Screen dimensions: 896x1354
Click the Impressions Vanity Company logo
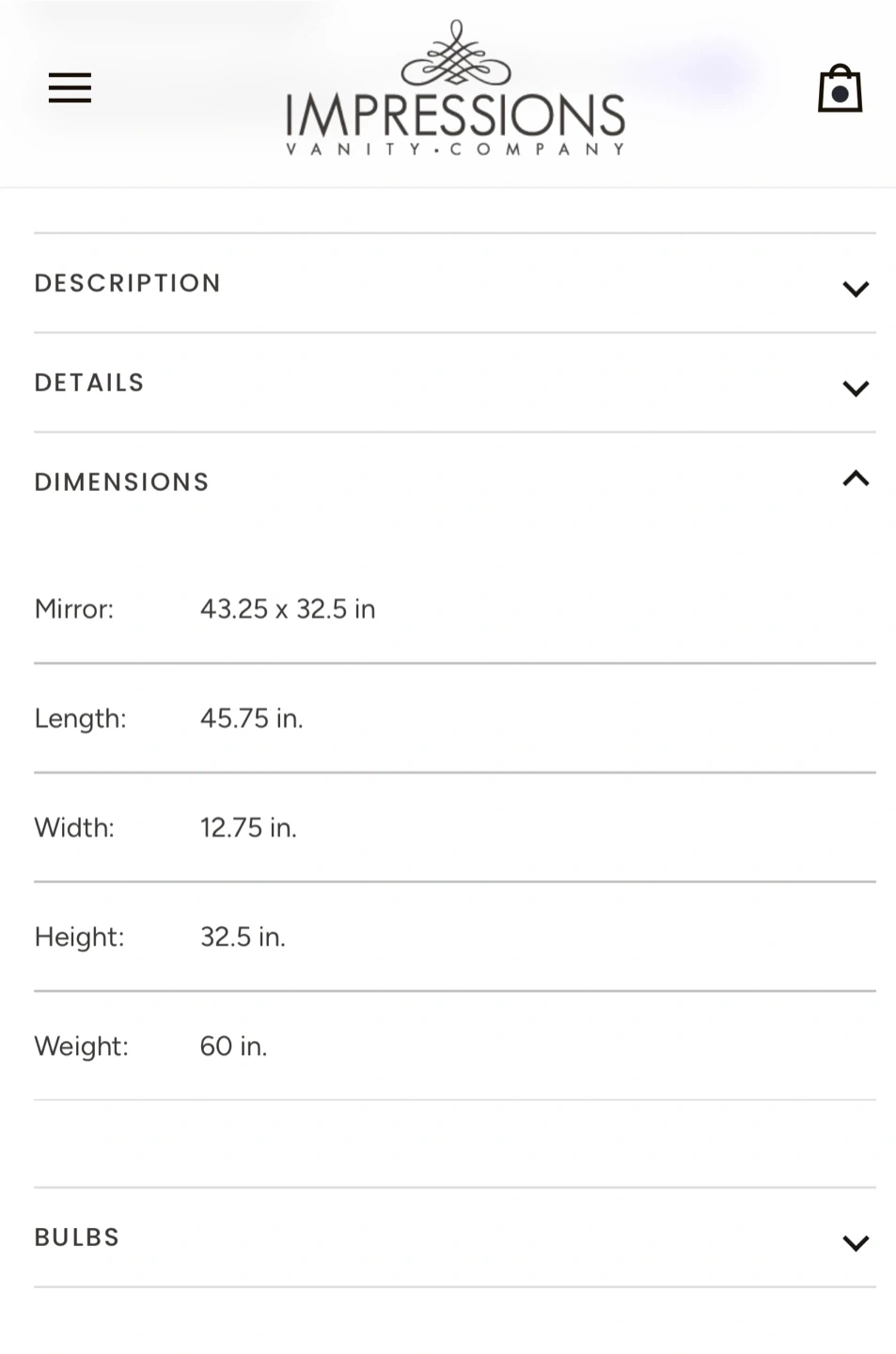pos(456,89)
